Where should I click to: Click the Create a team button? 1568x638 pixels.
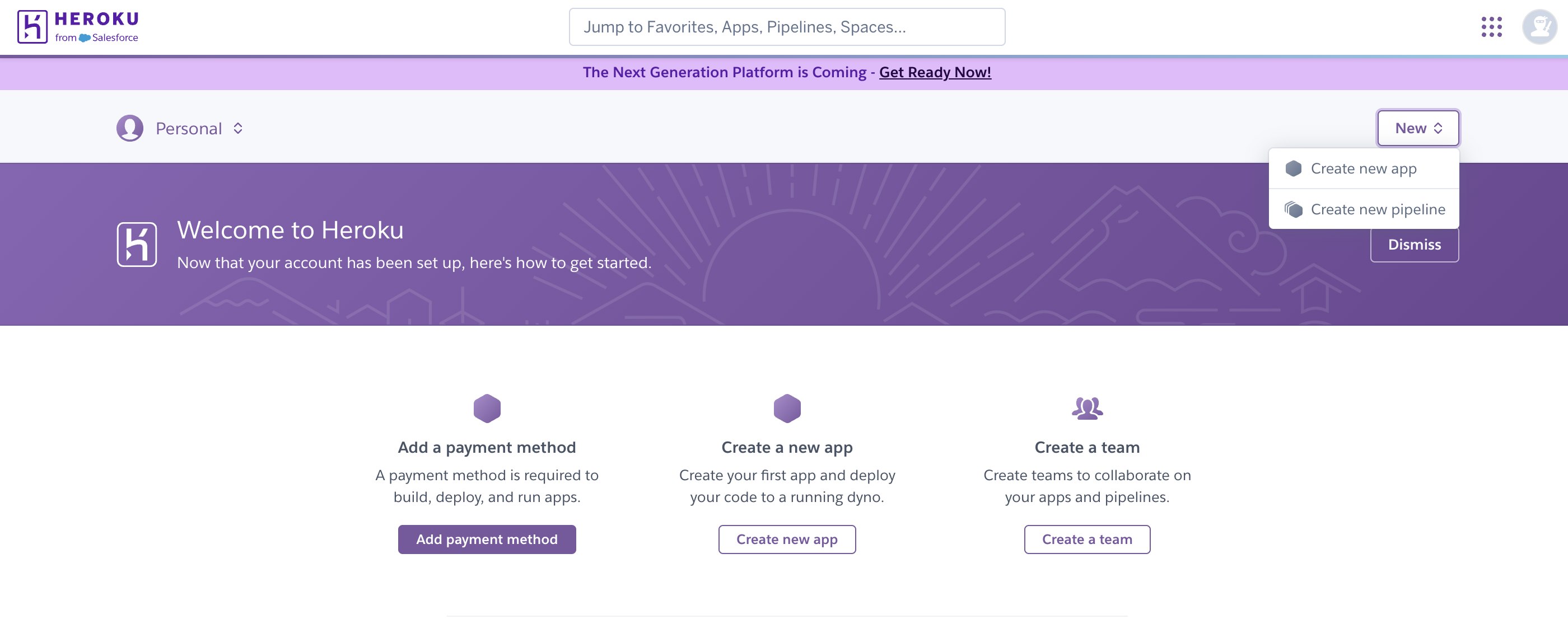click(1086, 540)
